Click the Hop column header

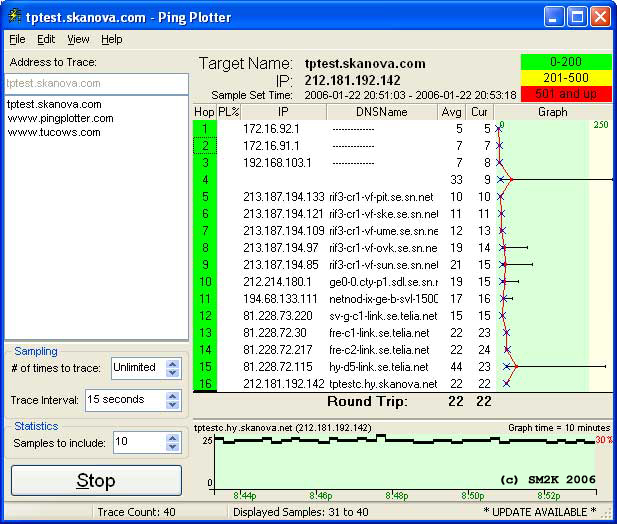(204, 112)
